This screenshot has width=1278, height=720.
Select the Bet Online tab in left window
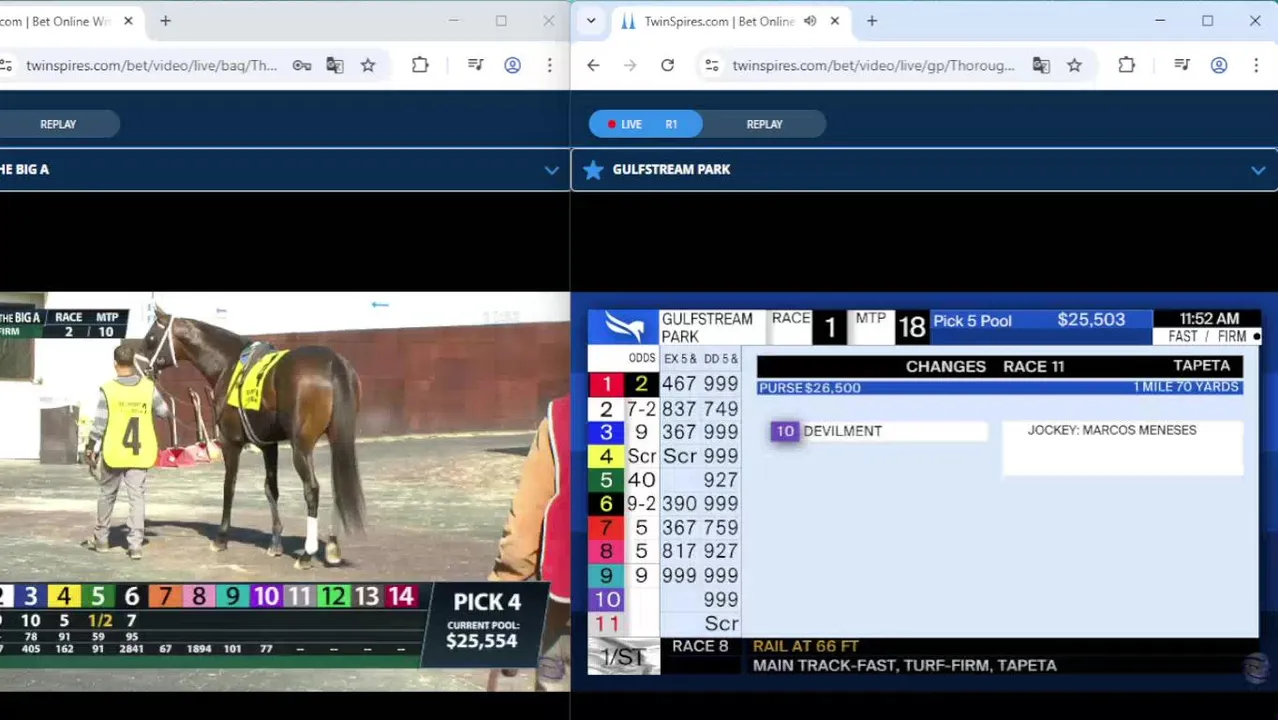pos(70,21)
